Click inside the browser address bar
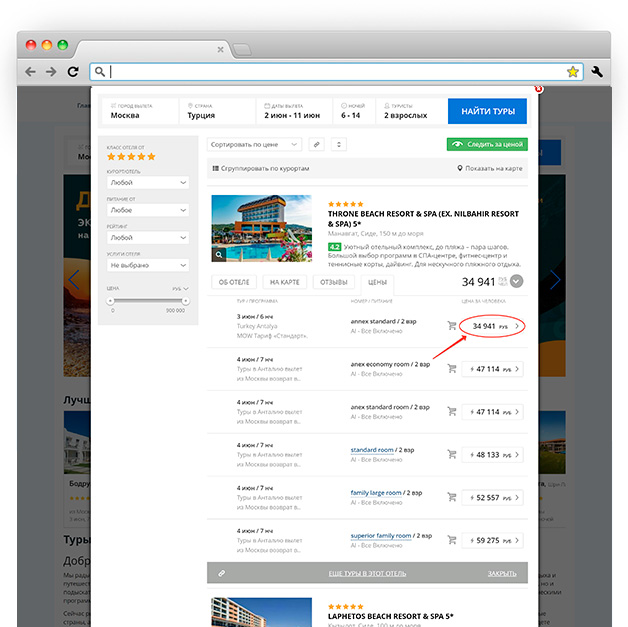628x627 pixels. pos(336,72)
